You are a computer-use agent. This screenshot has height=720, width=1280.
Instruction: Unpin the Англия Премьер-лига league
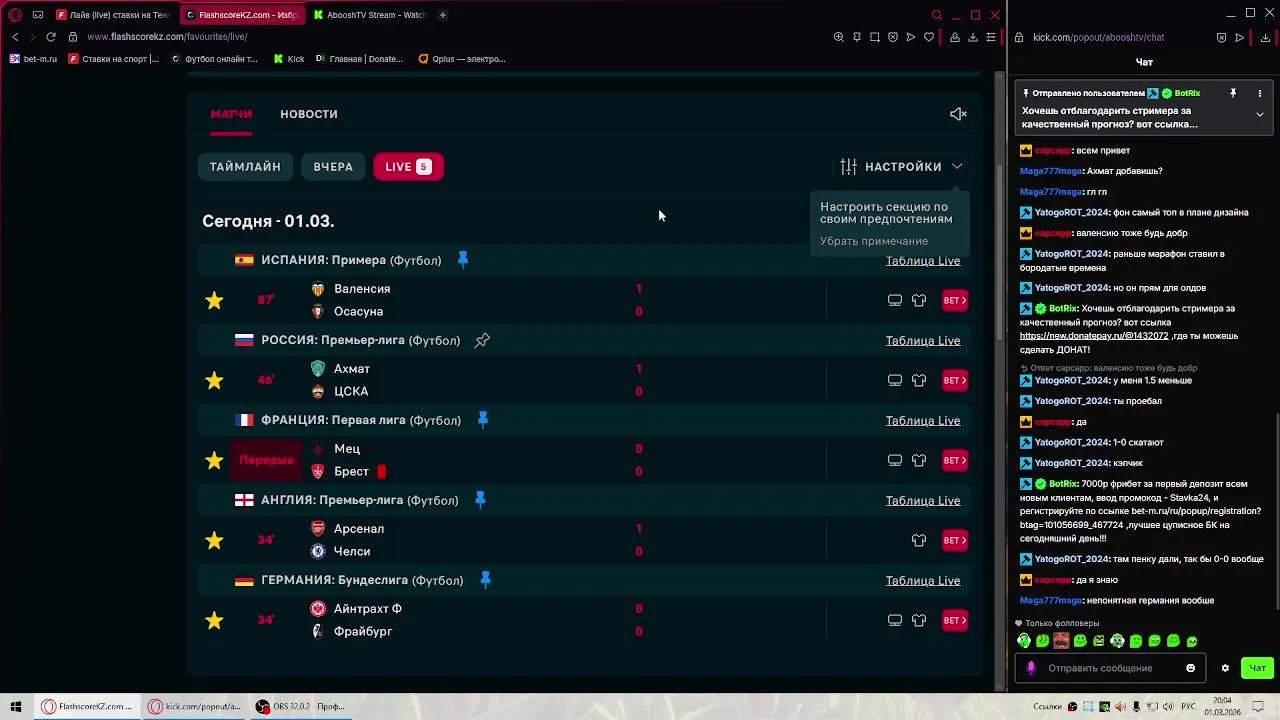480,500
